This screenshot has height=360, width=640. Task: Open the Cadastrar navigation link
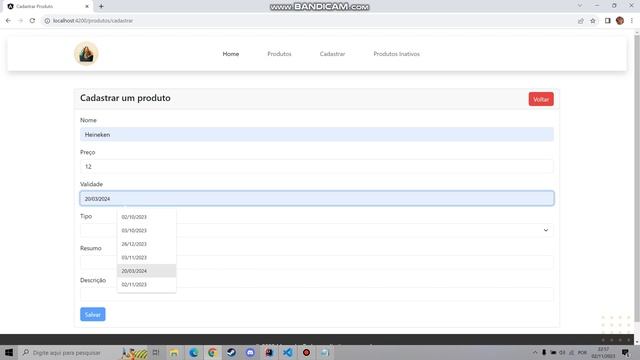[332, 54]
